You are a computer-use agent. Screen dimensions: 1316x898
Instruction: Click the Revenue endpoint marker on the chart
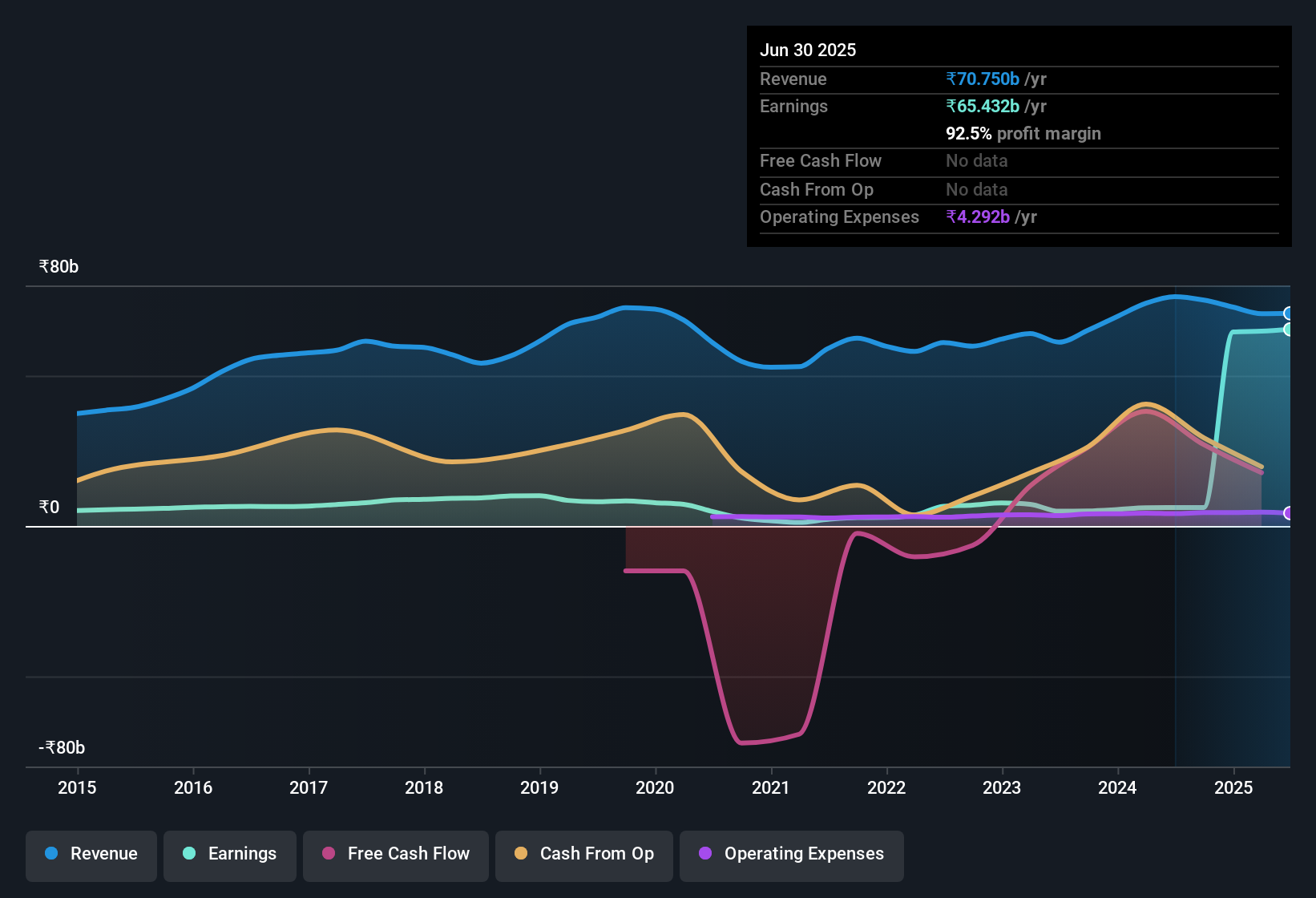[1289, 313]
